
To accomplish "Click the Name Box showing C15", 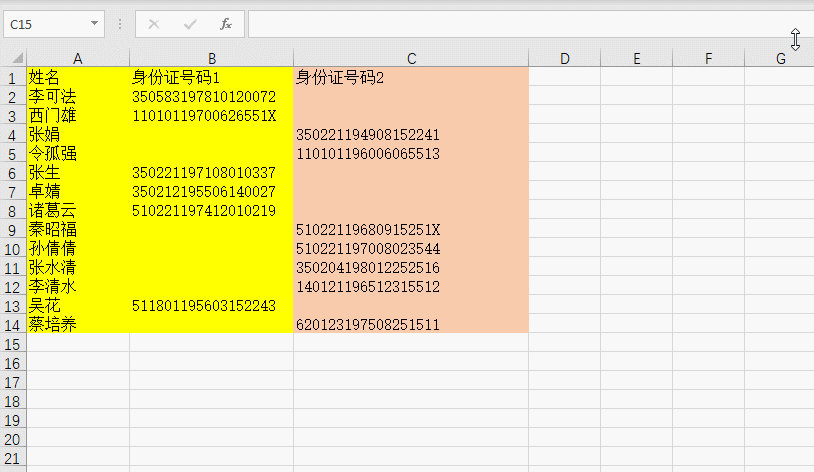I will coord(45,24).
